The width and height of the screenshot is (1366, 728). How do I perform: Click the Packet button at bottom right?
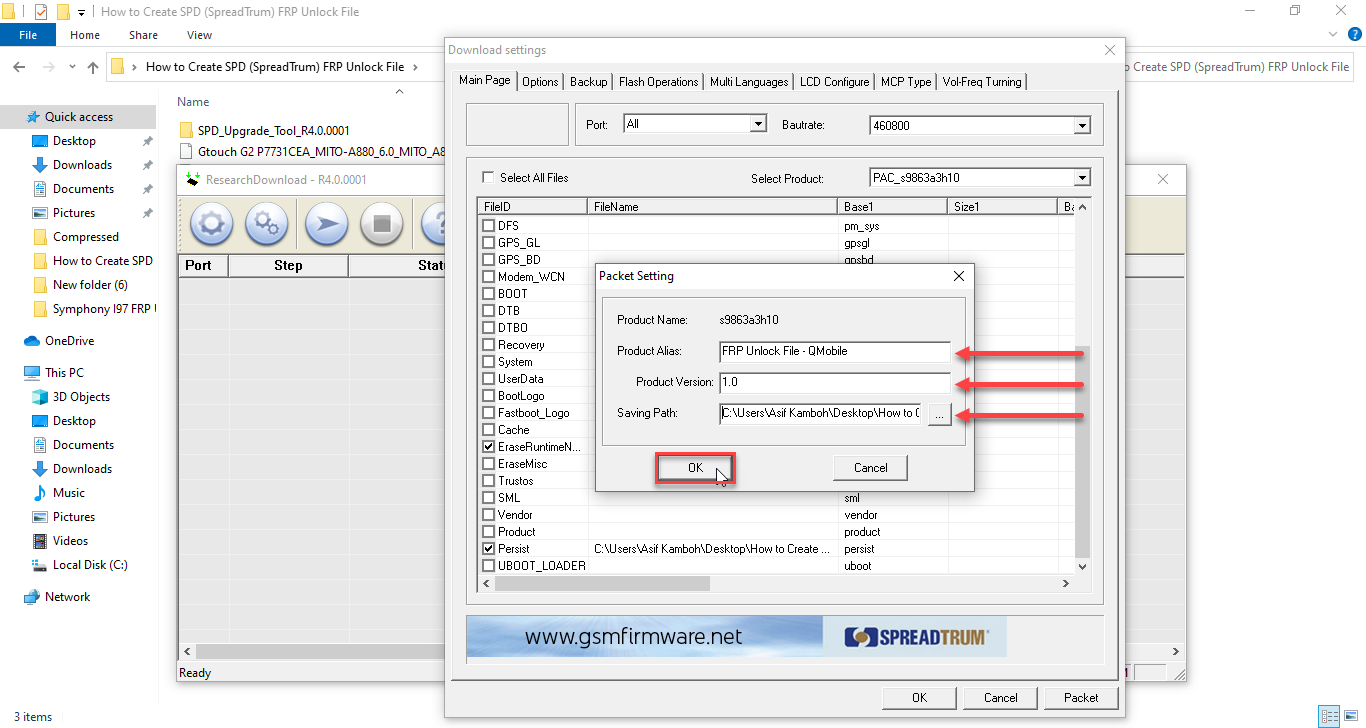pyautogui.click(x=1081, y=697)
